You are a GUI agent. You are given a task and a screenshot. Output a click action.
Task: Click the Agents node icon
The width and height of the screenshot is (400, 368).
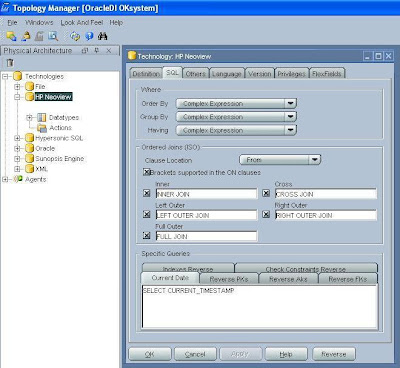coord(18,179)
